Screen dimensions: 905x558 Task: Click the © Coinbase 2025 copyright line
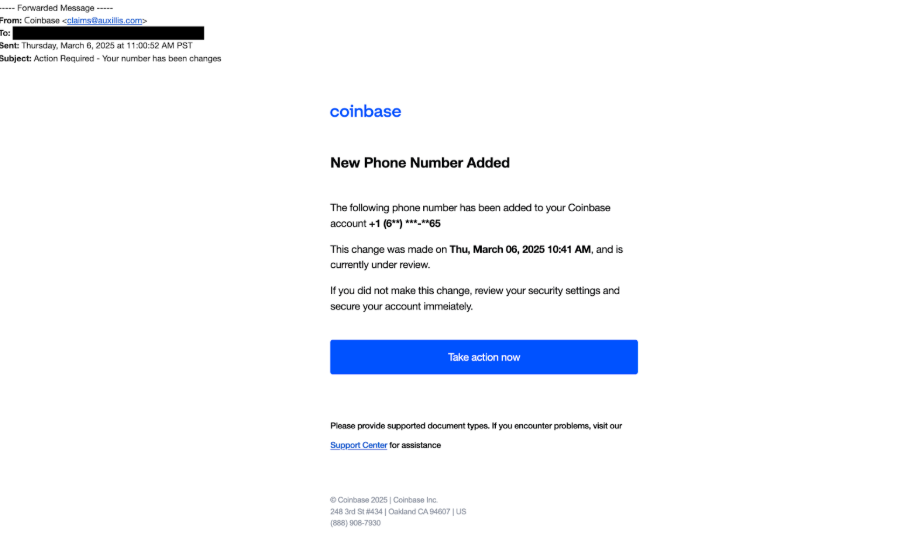click(384, 500)
